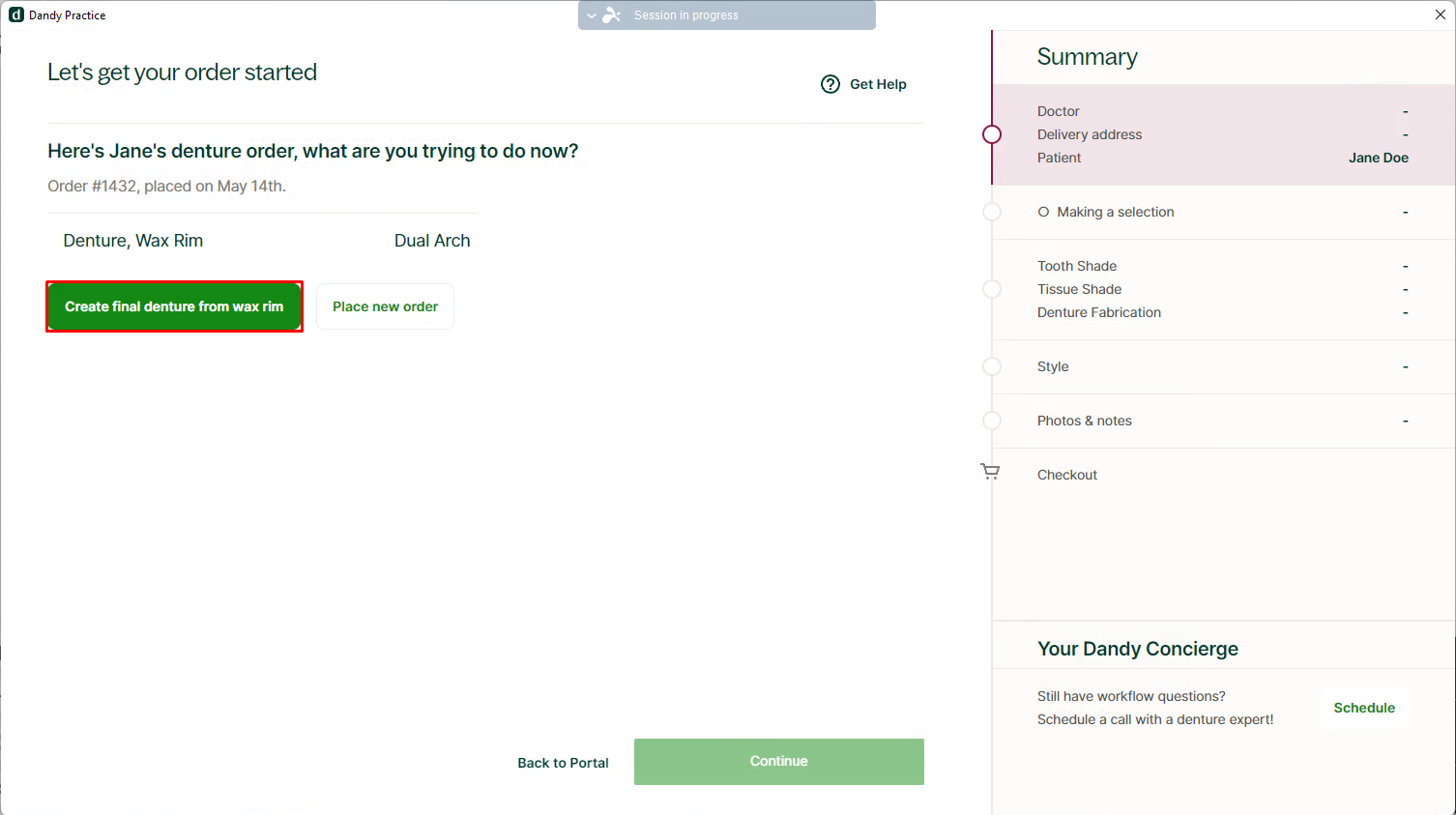Image resolution: width=1456 pixels, height=815 pixels.
Task: Expand the Session in progress chevron
Action: pyautogui.click(x=592, y=15)
